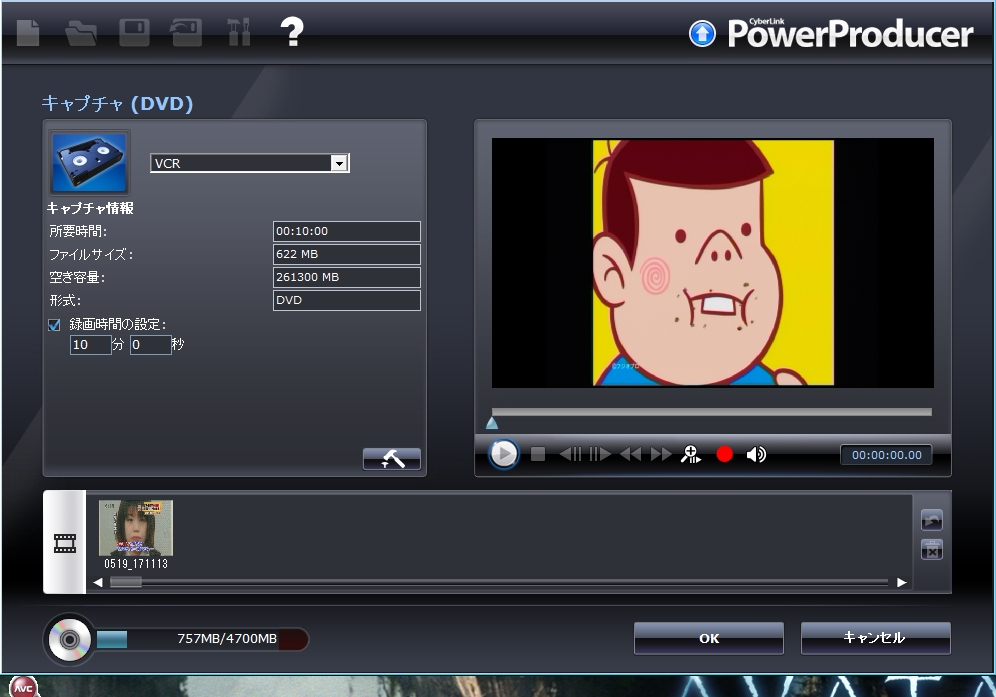996x697 pixels.
Task: Click the VCR cassette source icon
Action: [x=90, y=163]
